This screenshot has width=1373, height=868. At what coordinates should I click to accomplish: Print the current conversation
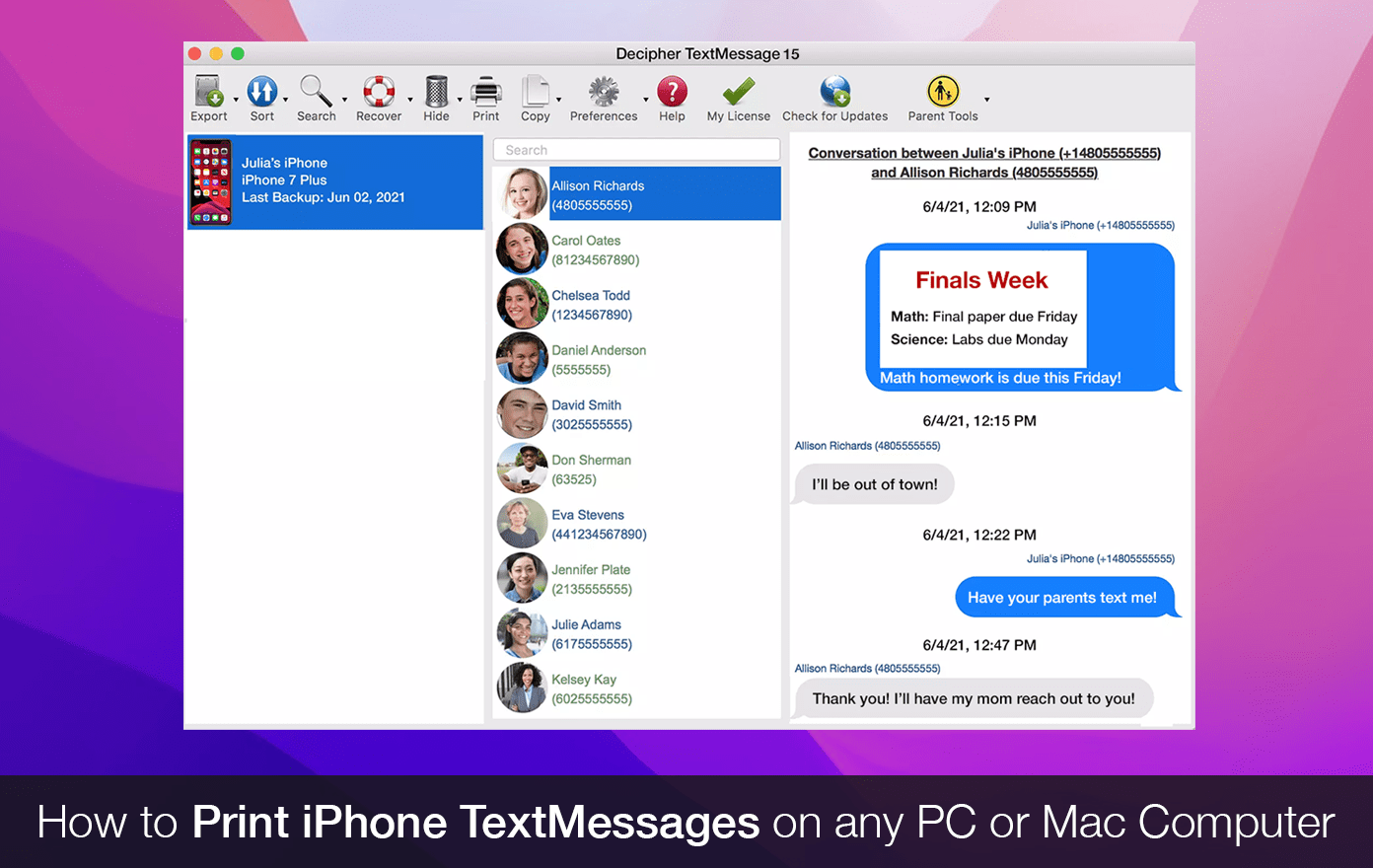click(x=485, y=96)
